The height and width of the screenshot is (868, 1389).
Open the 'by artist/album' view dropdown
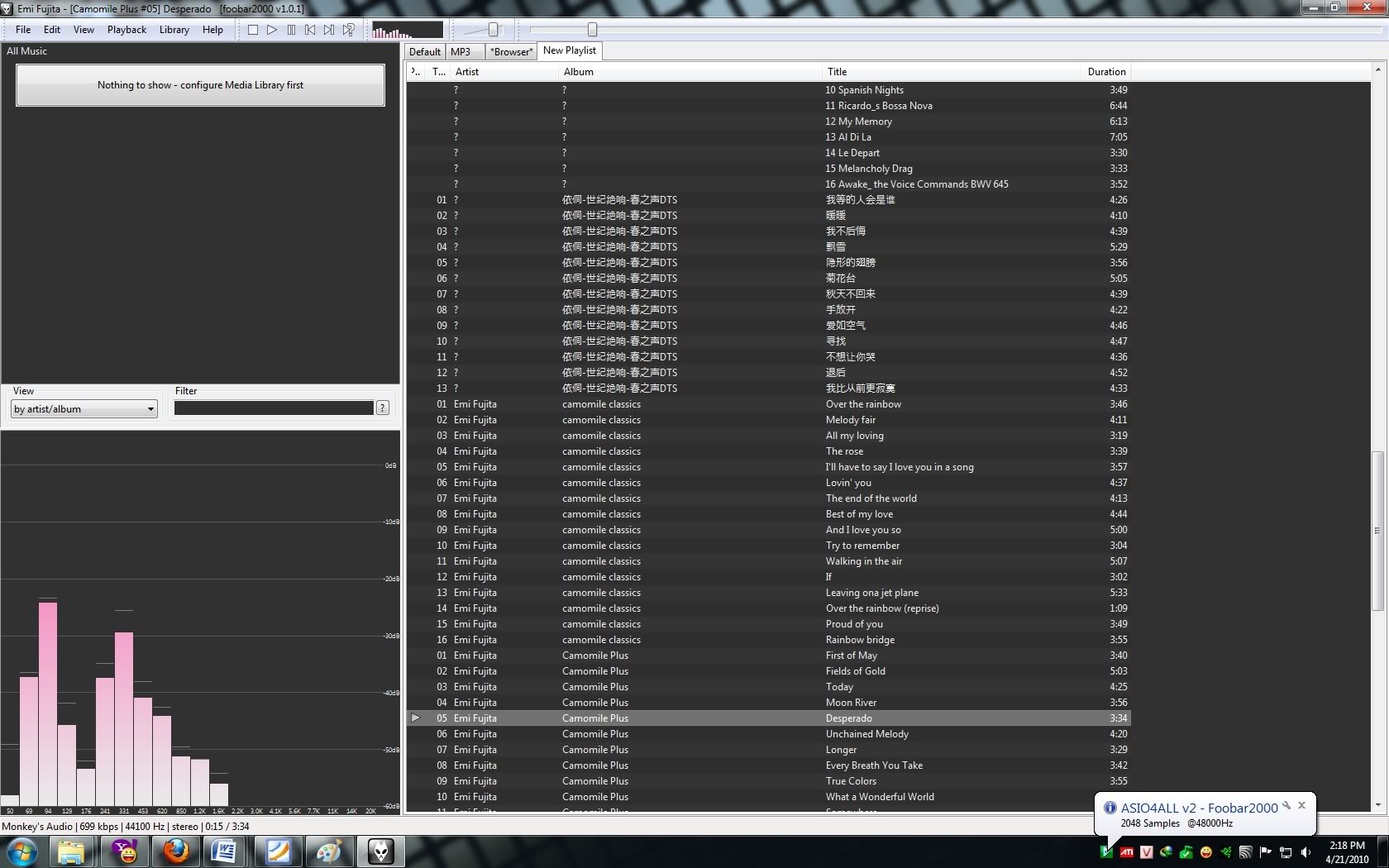click(84, 409)
